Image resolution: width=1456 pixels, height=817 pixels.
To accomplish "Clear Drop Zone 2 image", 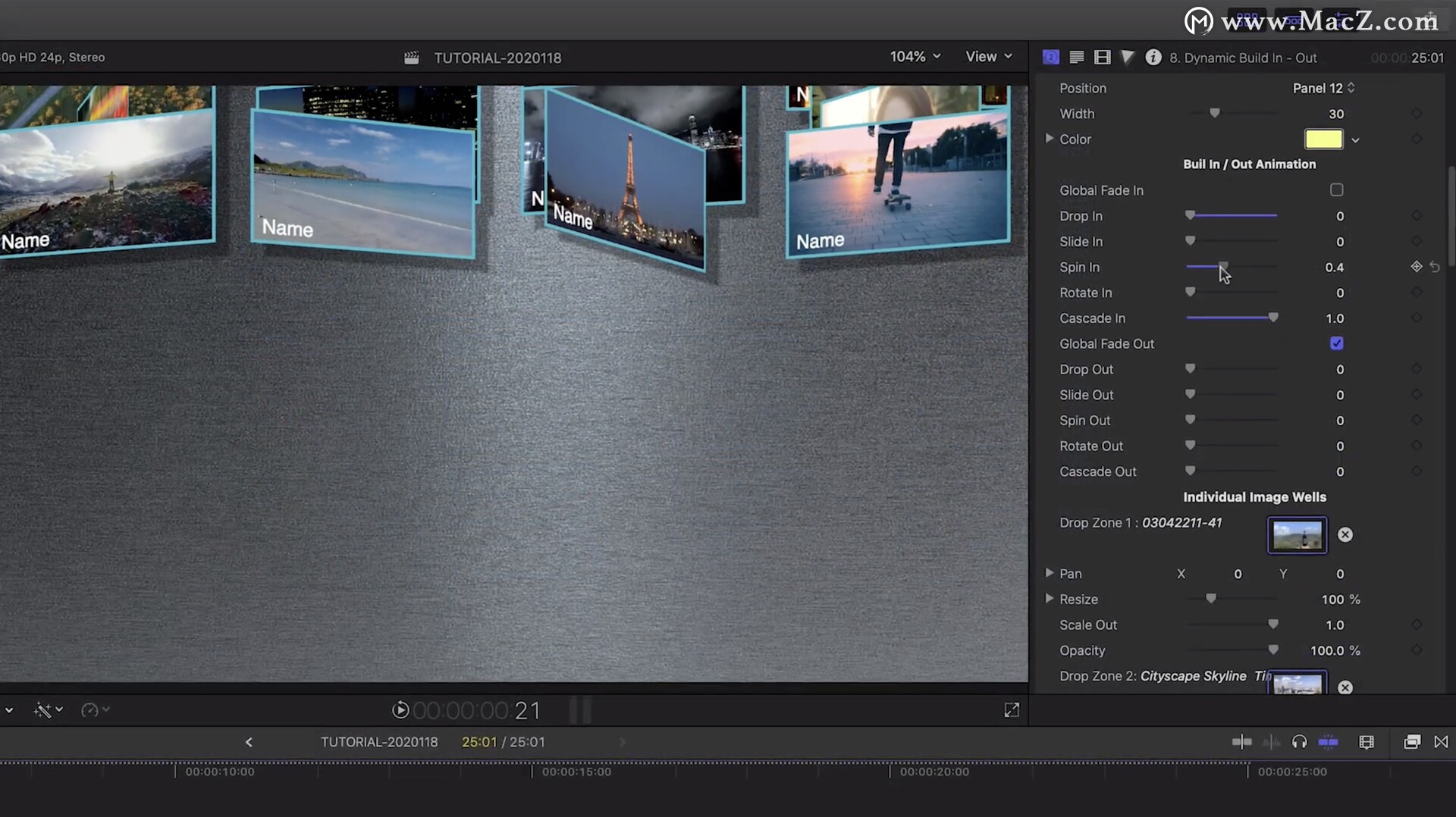I will point(1345,687).
